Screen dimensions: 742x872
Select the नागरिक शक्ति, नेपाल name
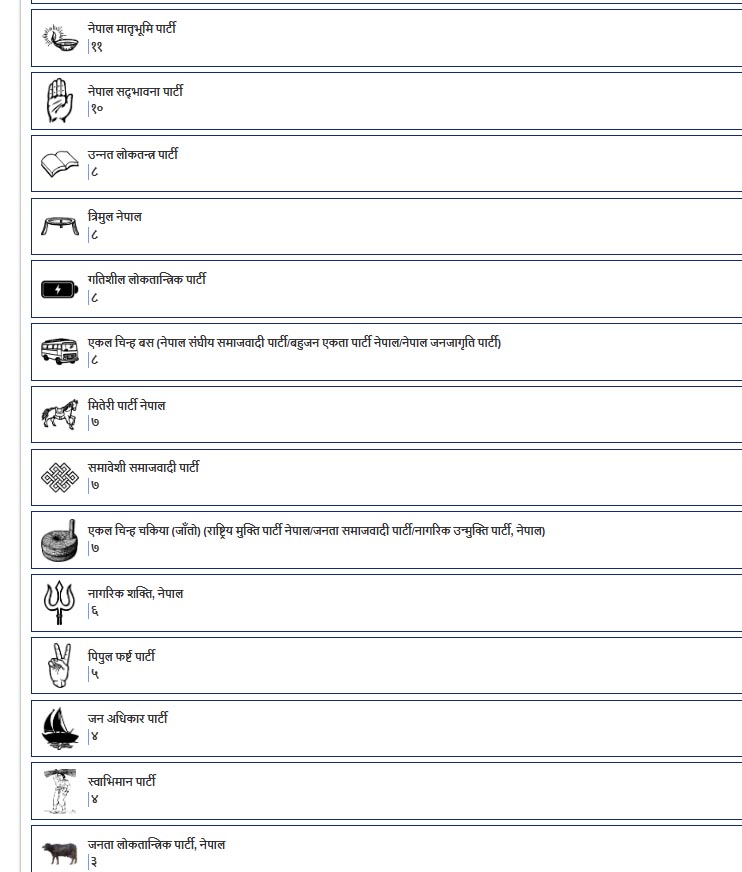click(x=135, y=593)
